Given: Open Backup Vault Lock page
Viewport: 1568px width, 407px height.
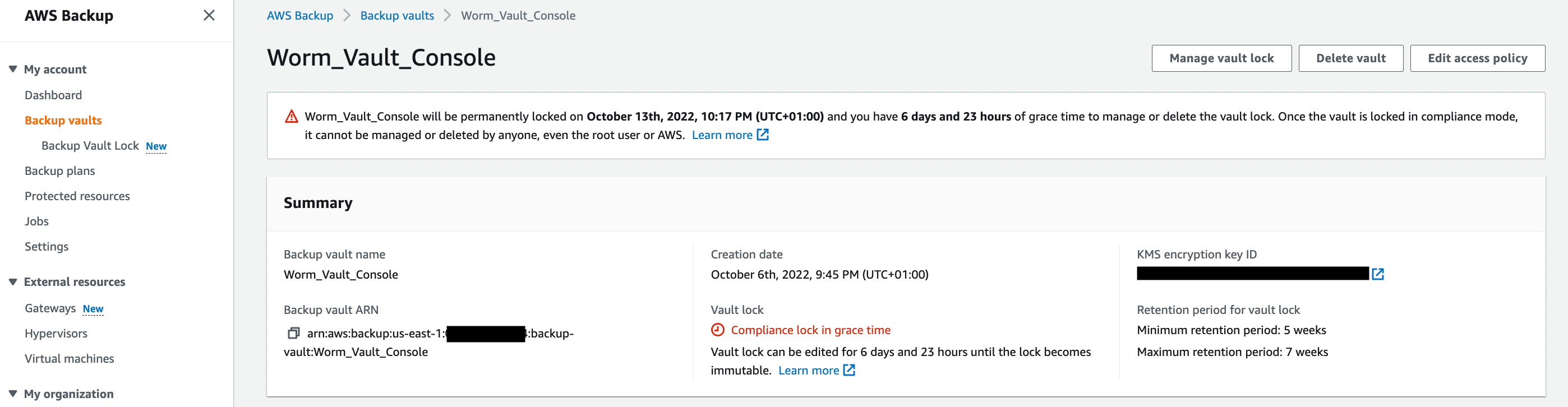Looking at the screenshot, I should coord(90,145).
